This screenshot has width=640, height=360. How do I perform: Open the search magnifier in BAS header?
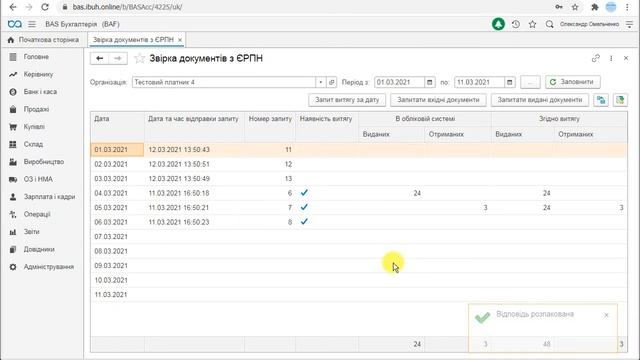click(549, 24)
